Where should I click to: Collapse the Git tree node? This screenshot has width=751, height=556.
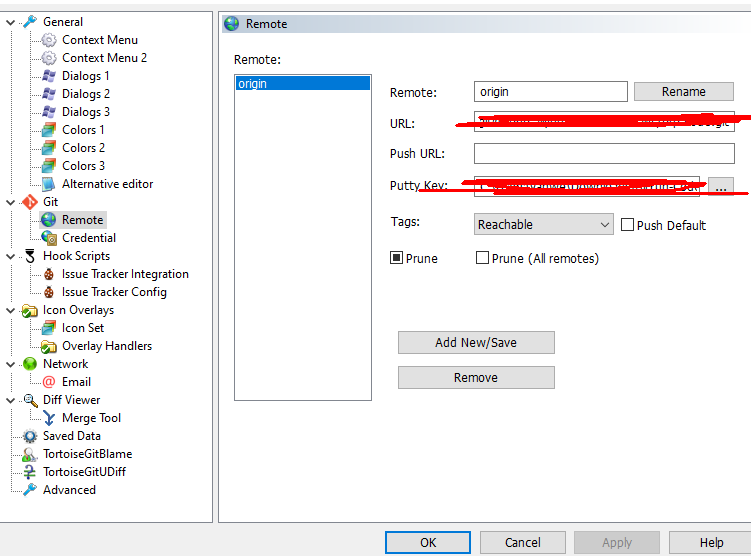[10, 202]
